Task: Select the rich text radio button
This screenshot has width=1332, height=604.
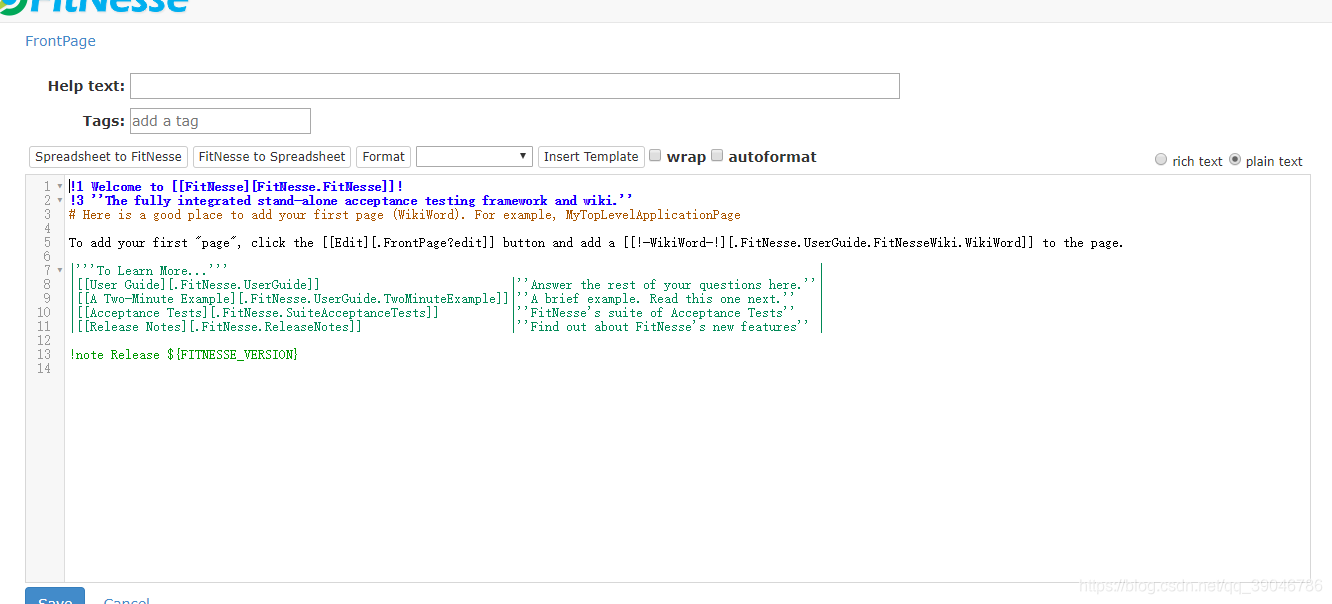Action: pyautogui.click(x=1161, y=159)
